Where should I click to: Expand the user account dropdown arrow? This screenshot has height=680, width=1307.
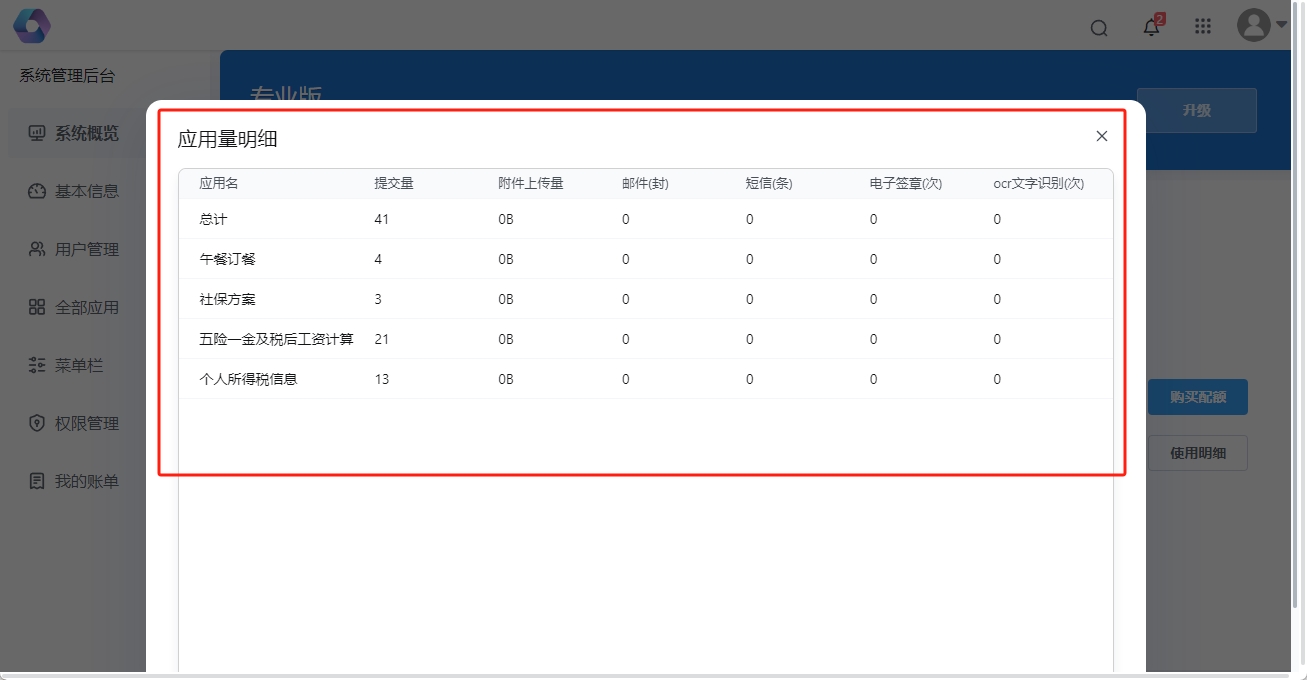pyautogui.click(x=1282, y=25)
